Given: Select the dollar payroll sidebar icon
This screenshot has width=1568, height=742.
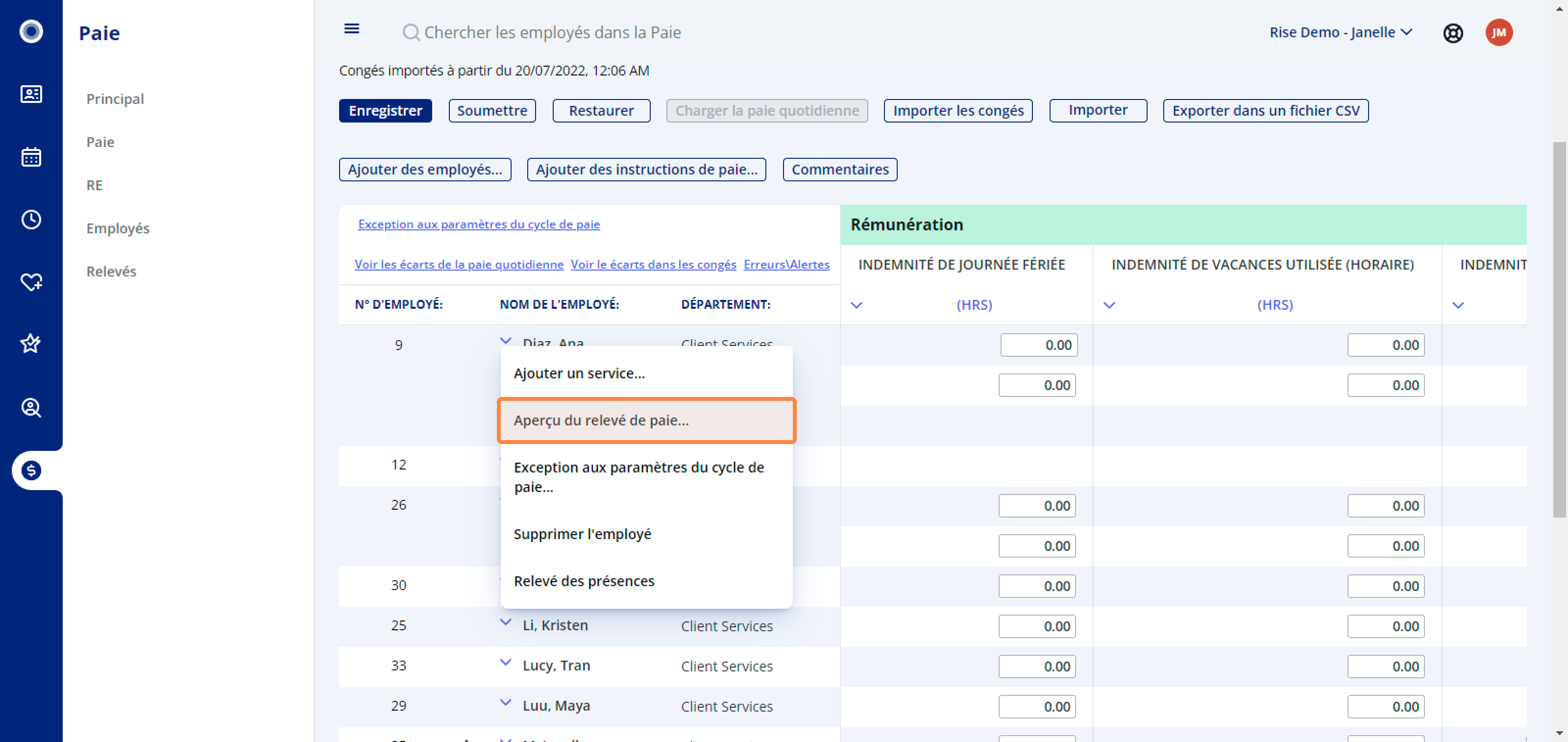Looking at the screenshot, I should (31, 470).
